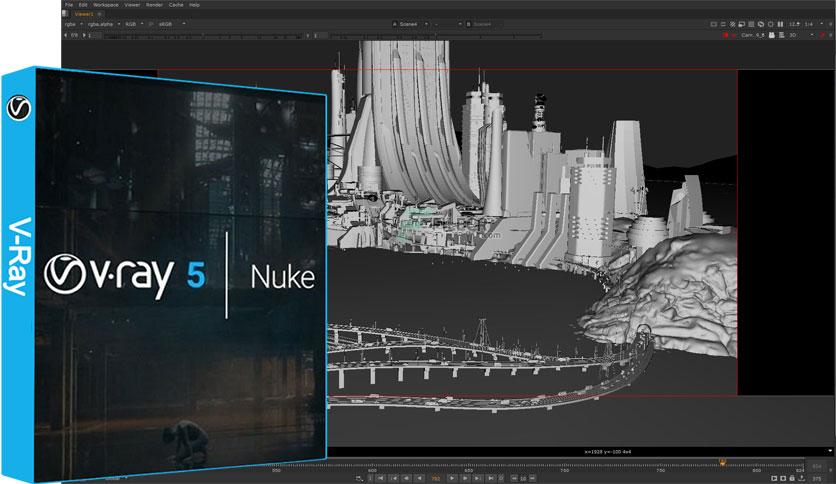Open the rgba.alpha channel dropdown
This screenshot has height=484, width=836.
pos(103,24)
